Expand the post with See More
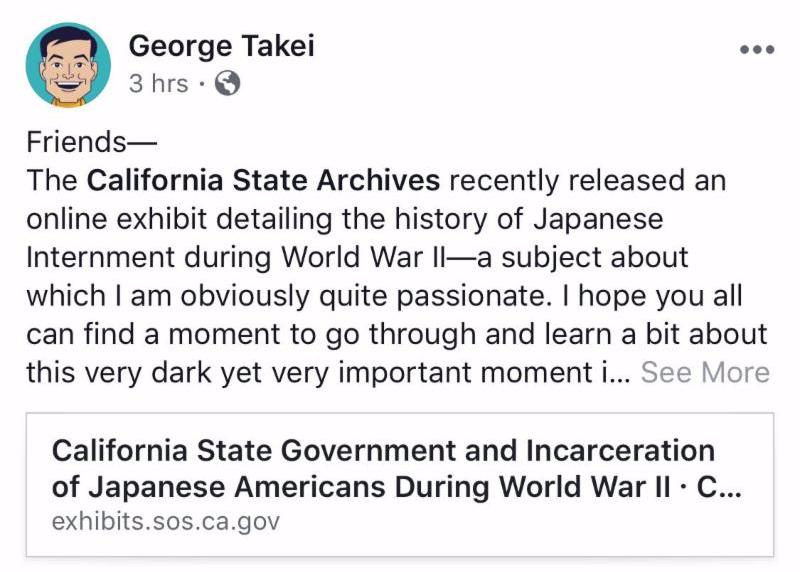800x572 pixels. pos(705,372)
